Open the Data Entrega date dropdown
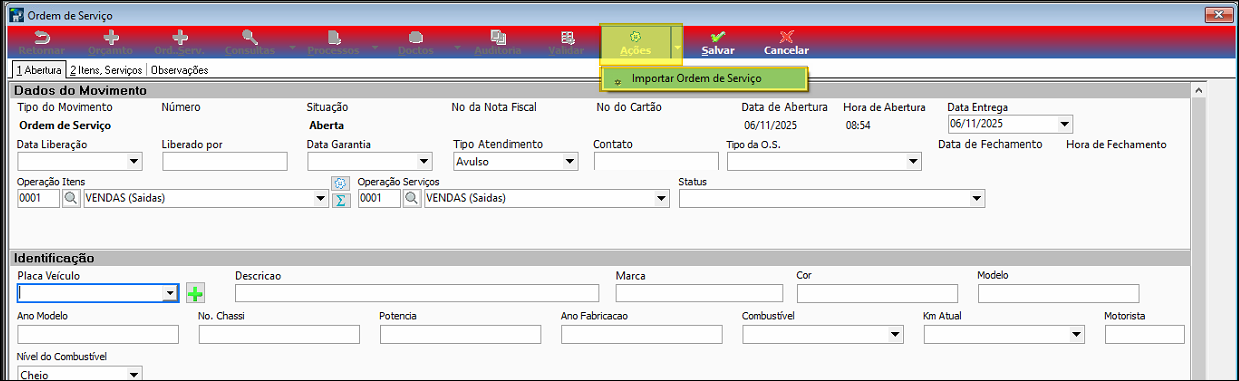The height and width of the screenshot is (381, 1239). pos(1064,125)
